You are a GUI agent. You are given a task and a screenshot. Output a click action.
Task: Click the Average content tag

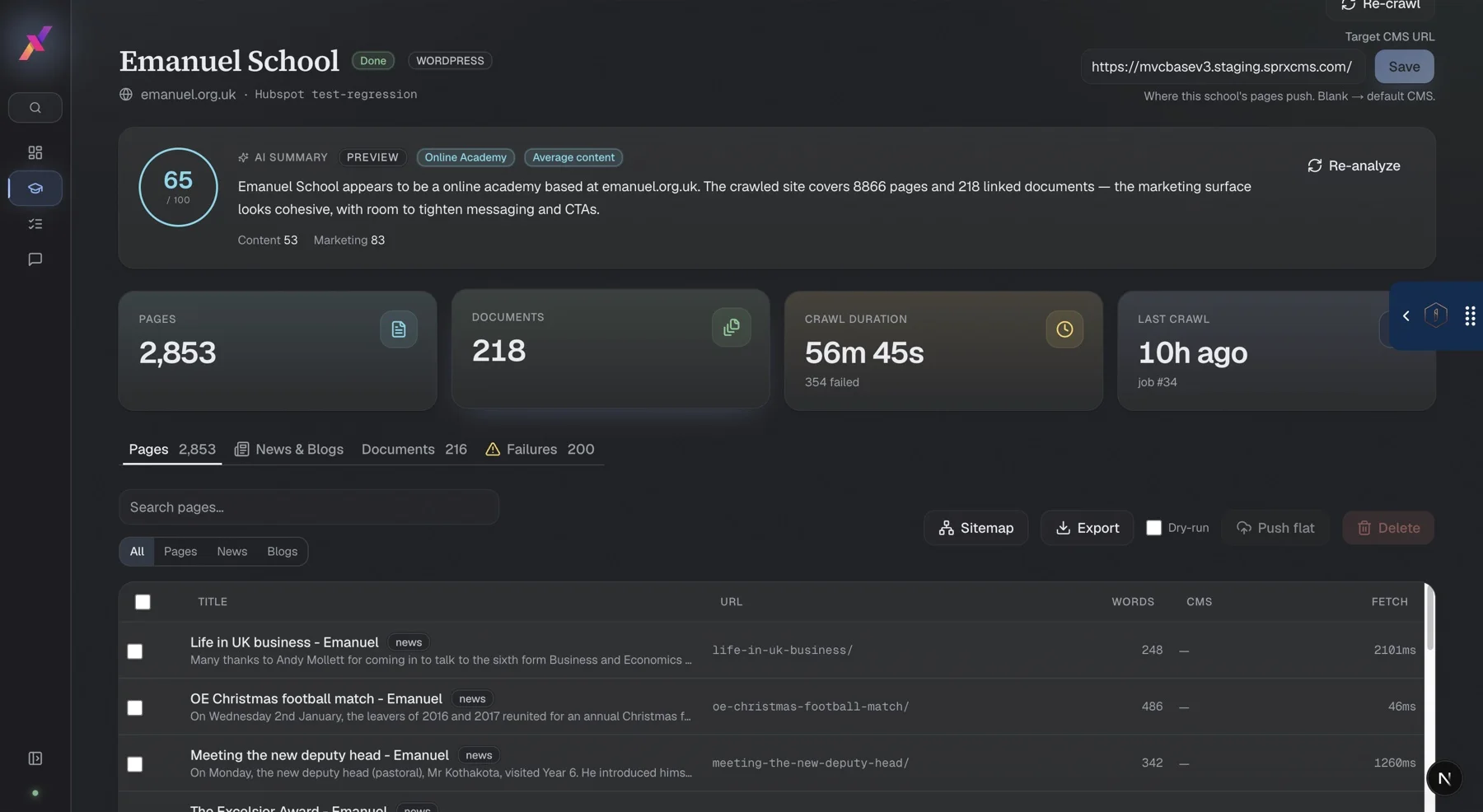(573, 157)
